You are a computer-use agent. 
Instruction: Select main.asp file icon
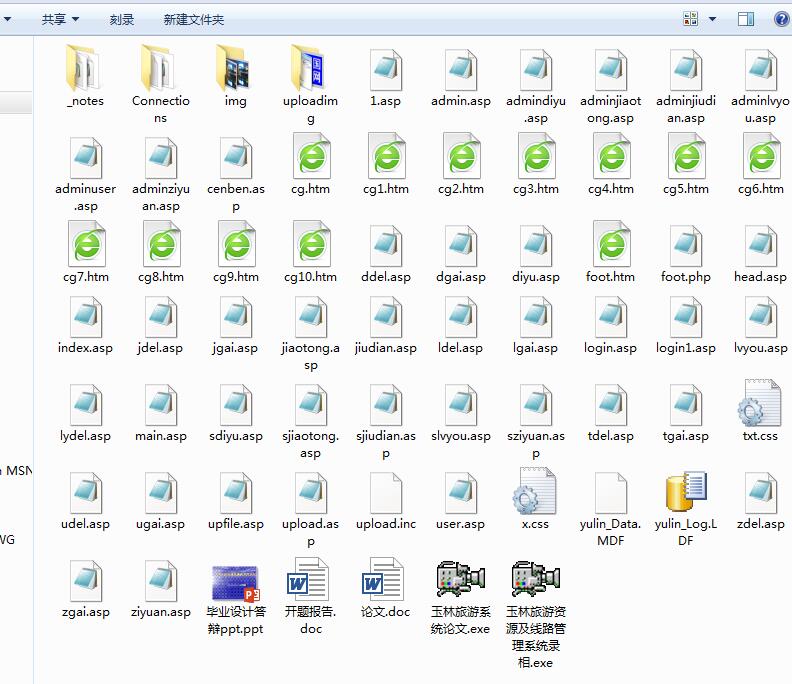161,405
